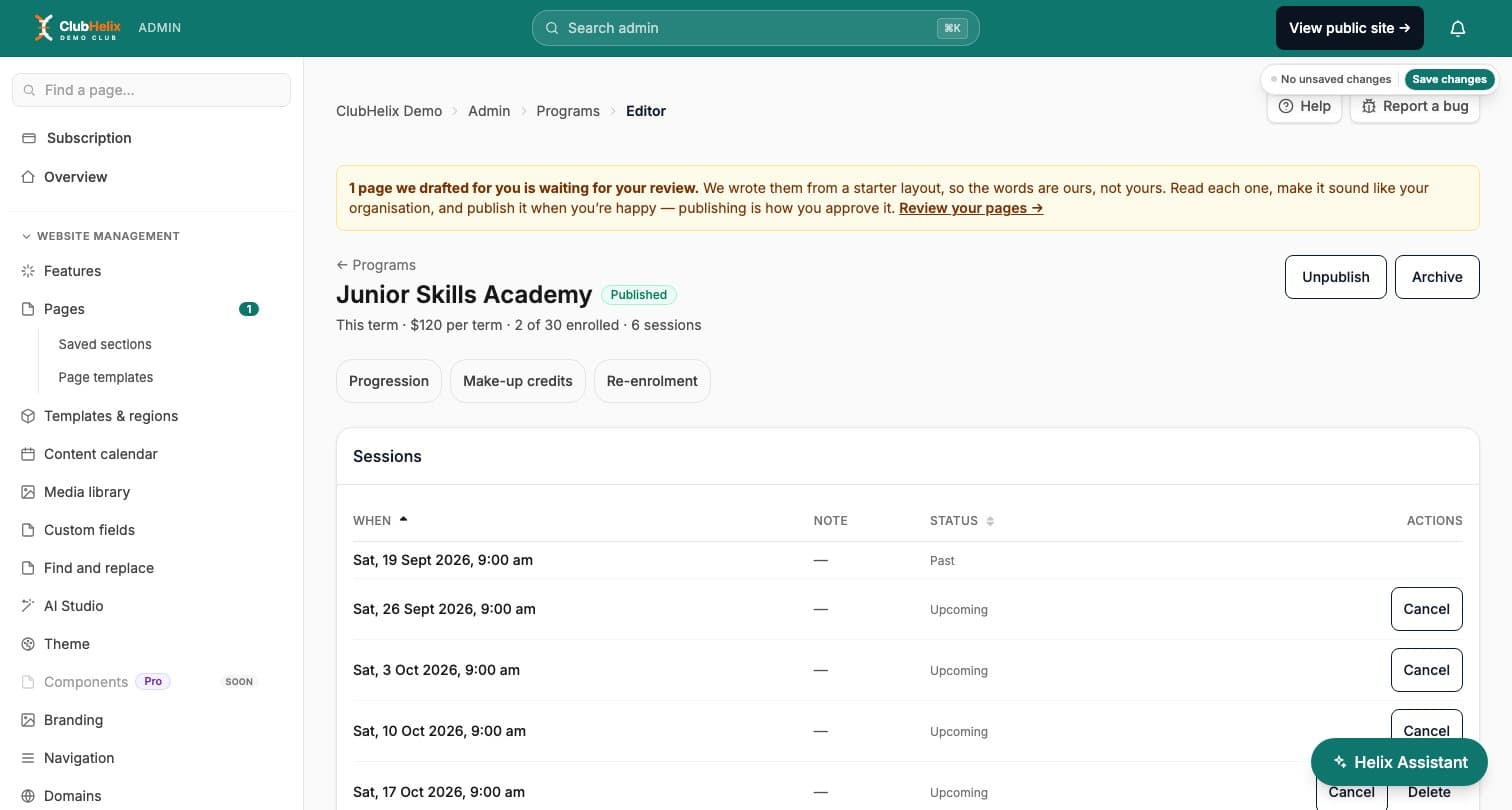Focus the Search admin field
Screen dimensions: 1512x810
click(756, 28)
